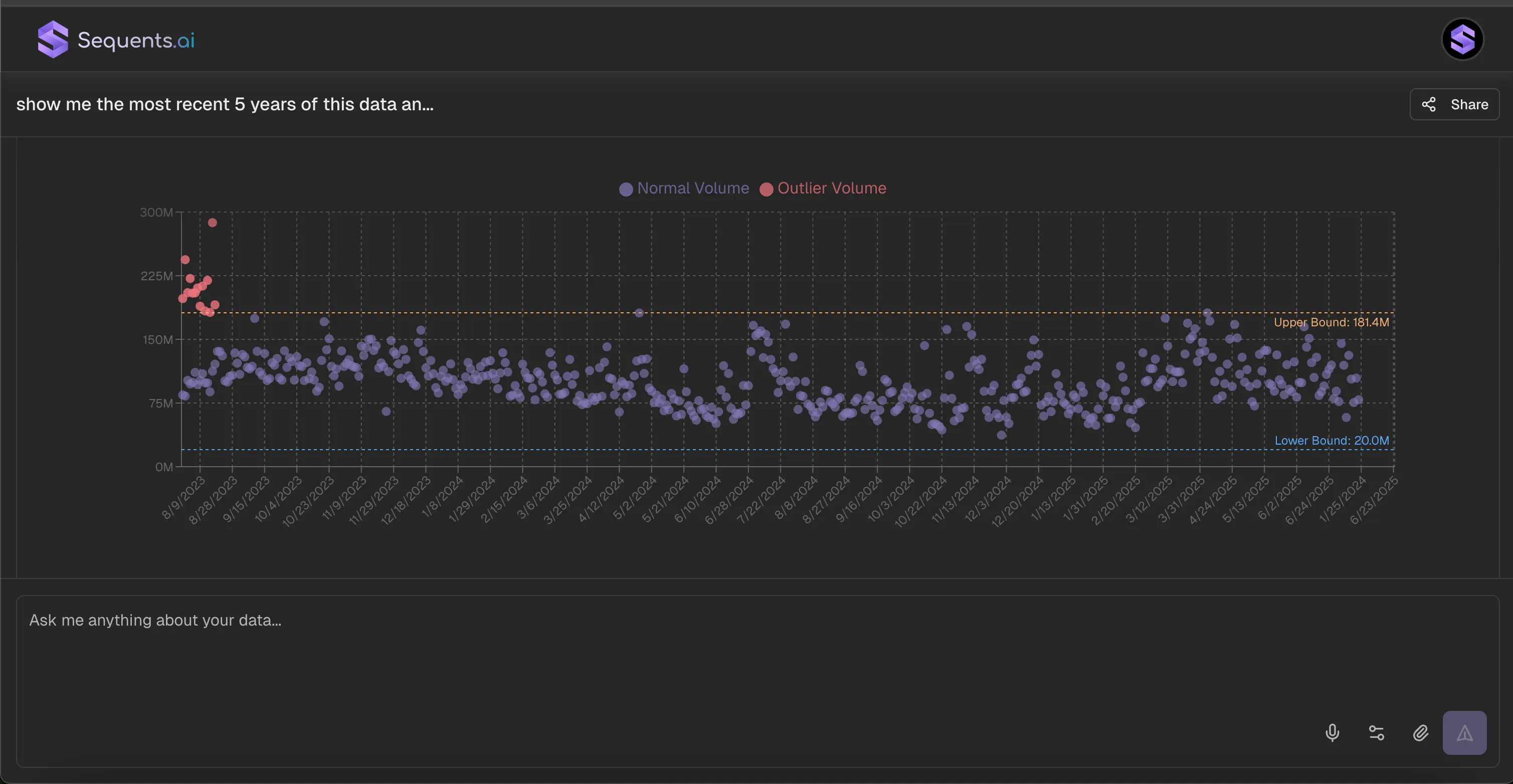Viewport: 1513px width, 784px height.
Task: Click the Share button
Action: point(1454,105)
